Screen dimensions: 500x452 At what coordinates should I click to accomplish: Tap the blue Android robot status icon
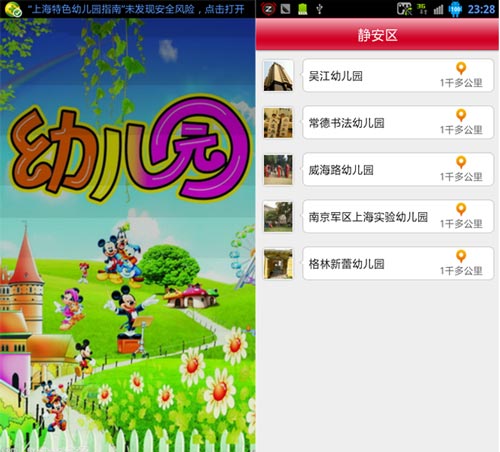(455, 9)
